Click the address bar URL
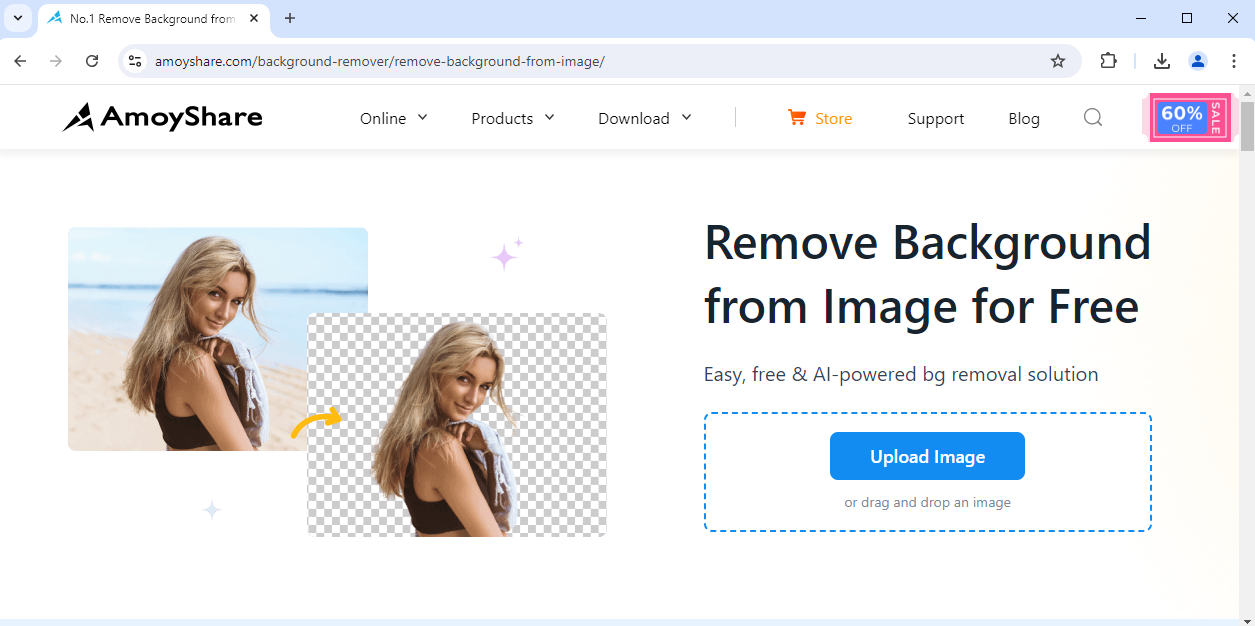The image size is (1255, 626). tap(380, 61)
